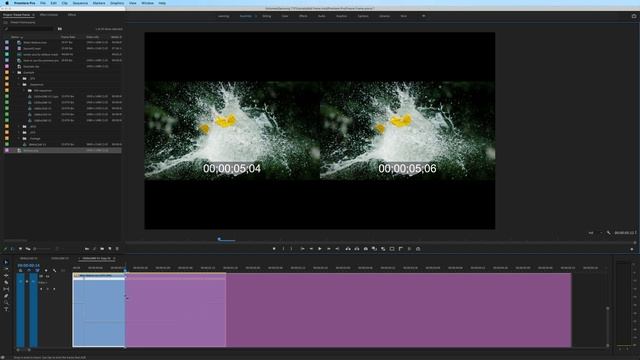Click Mark In in the Program Monitor
640x360 pixels.
click(283, 249)
